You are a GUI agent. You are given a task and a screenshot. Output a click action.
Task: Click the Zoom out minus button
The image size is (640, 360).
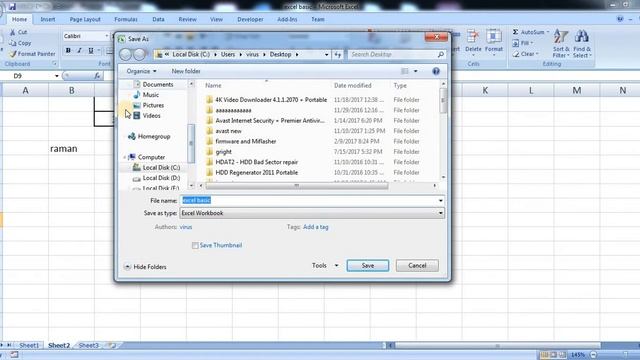tap(593, 355)
